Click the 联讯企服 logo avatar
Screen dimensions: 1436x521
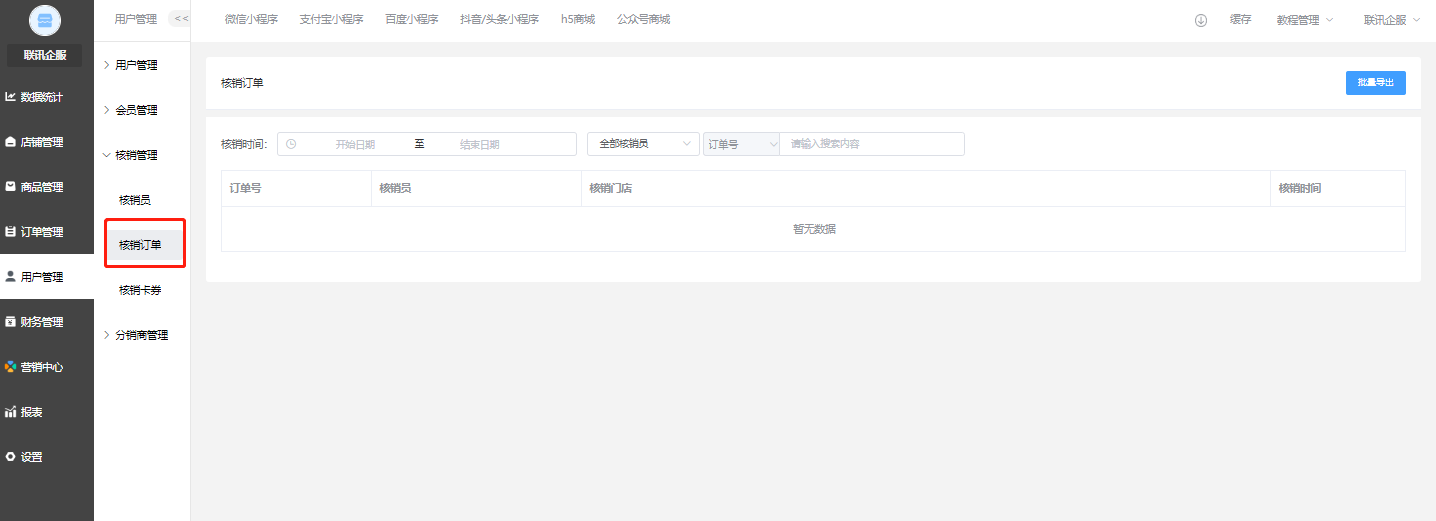pyautogui.click(x=45, y=20)
